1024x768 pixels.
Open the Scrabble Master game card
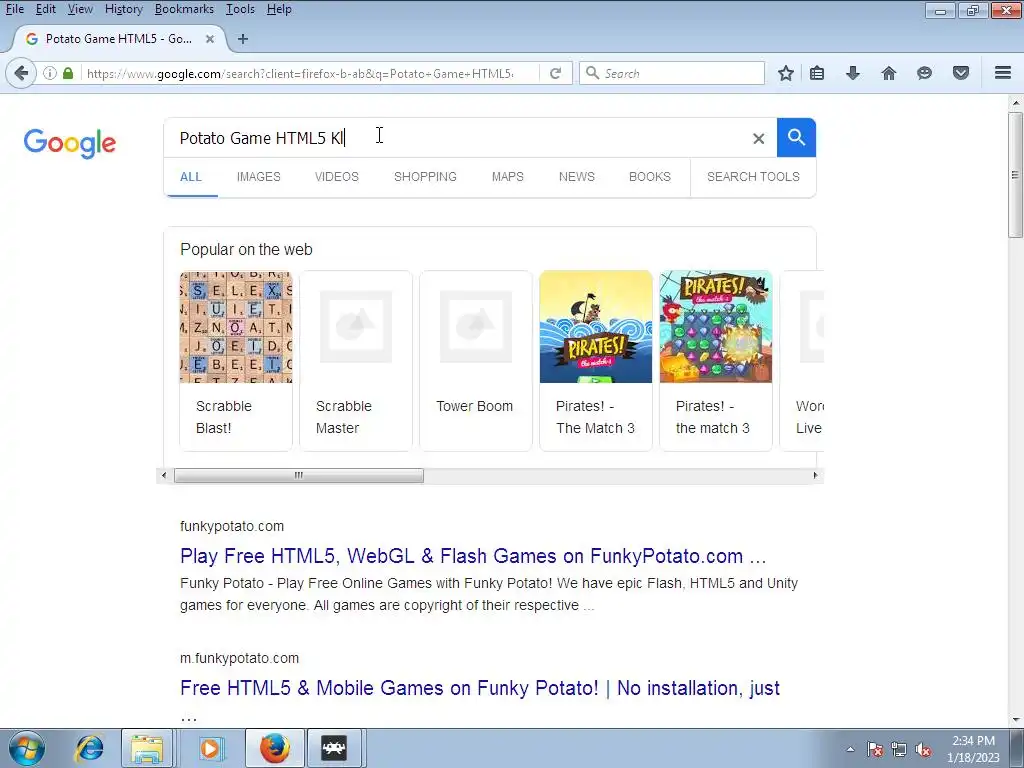pos(356,360)
